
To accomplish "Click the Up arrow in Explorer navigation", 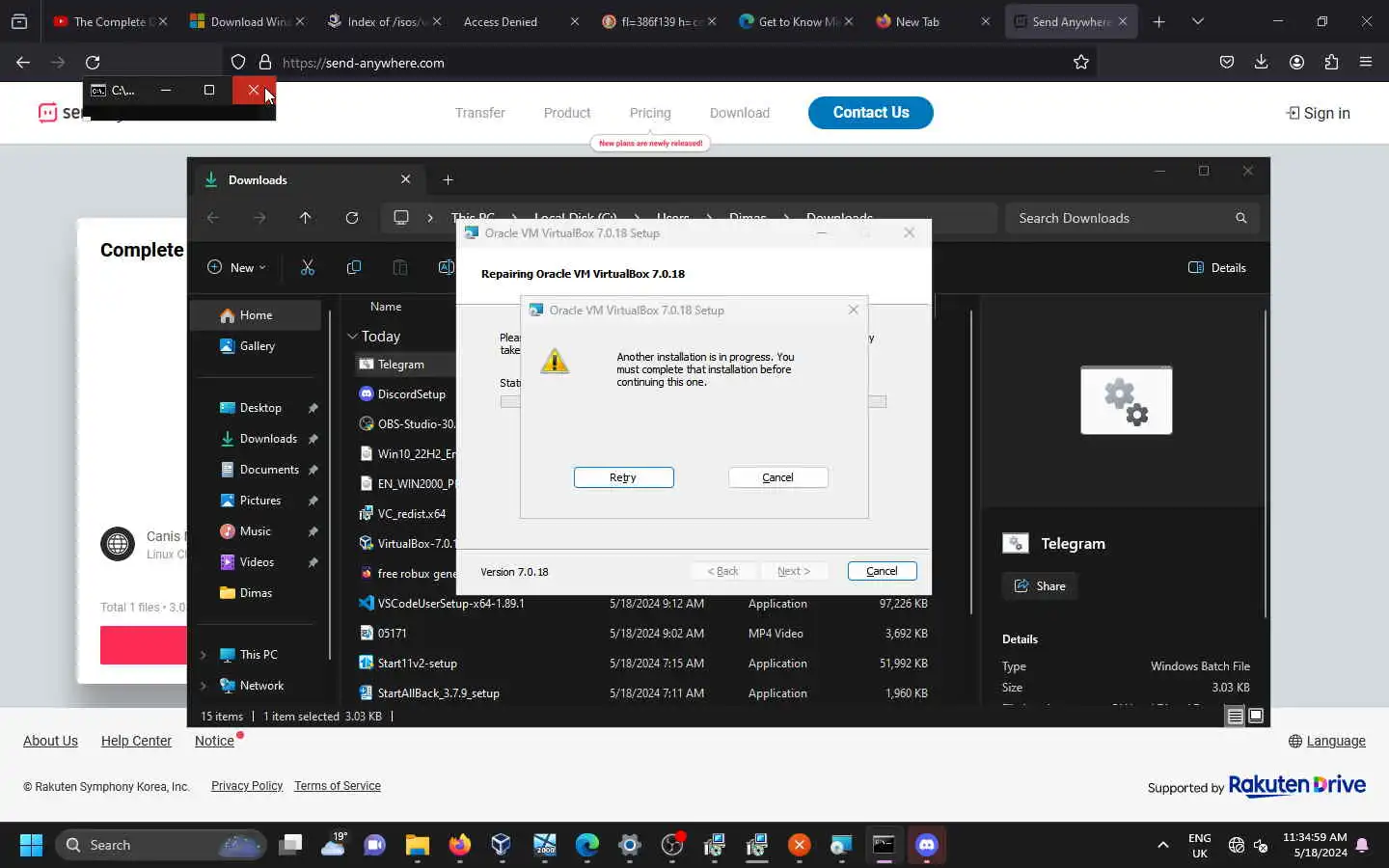I will tap(306, 218).
